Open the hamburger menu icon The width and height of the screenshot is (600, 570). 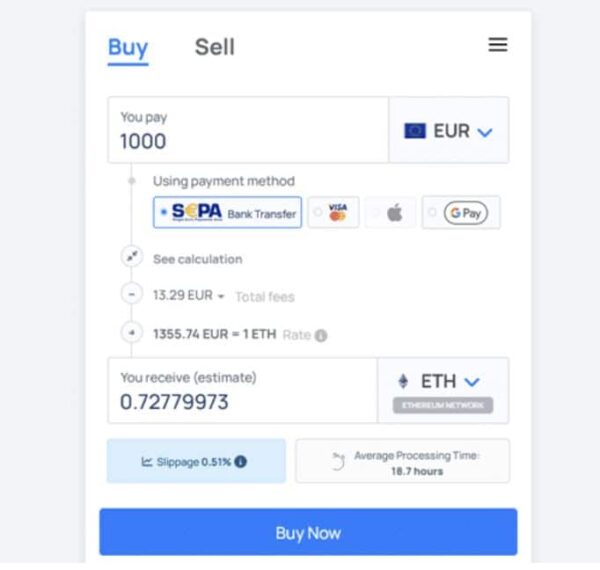click(x=498, y=45)
